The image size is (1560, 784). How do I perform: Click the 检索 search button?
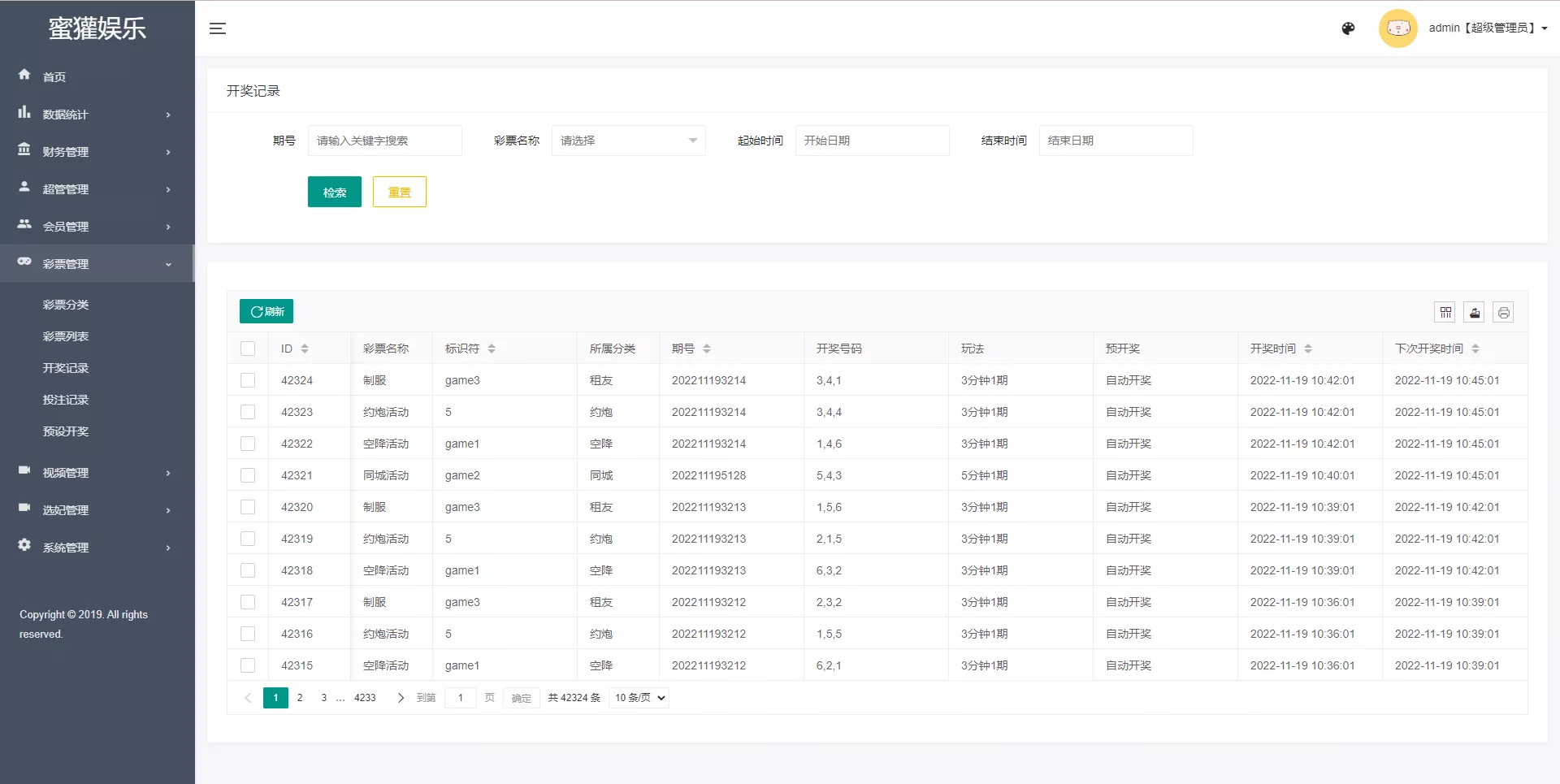coord(334,192)
